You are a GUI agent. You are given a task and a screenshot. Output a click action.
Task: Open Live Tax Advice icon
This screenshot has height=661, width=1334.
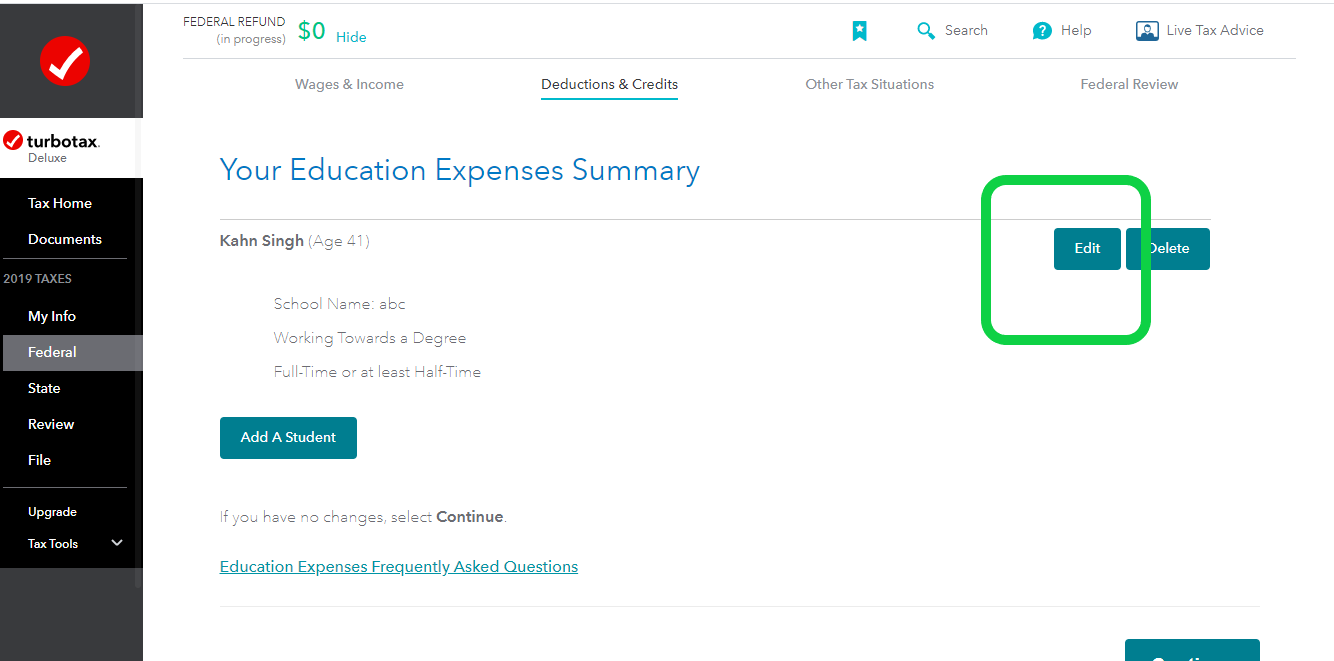tap(1147, 31)
